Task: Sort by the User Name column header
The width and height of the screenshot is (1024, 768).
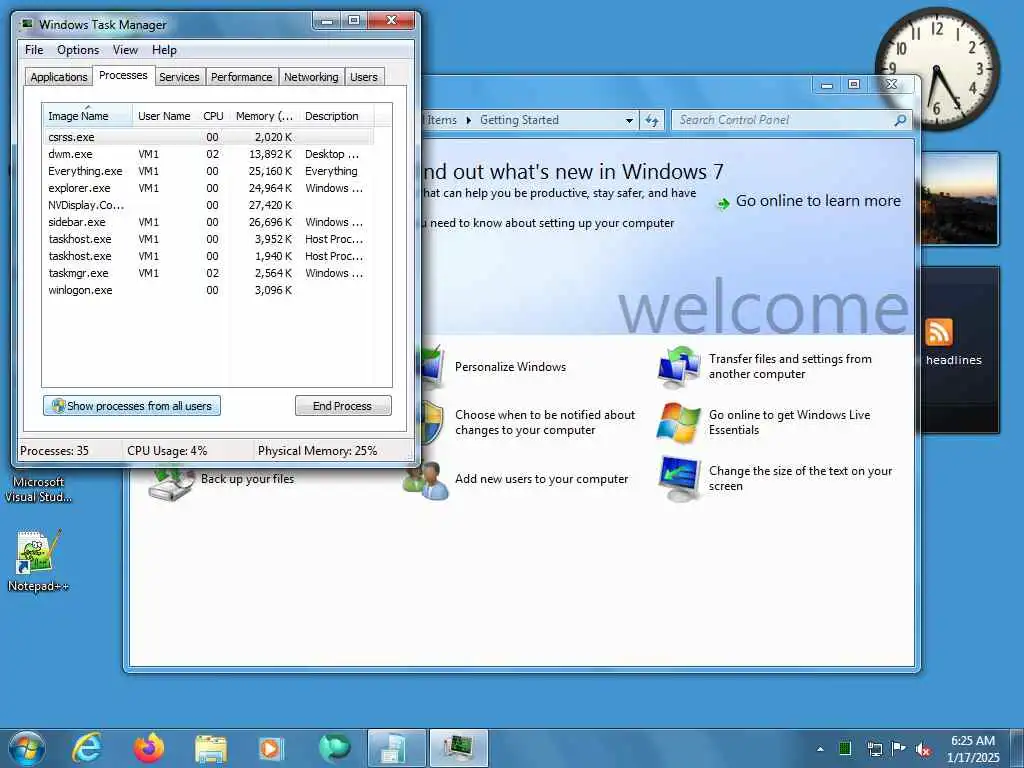Action: pos(165,116)
